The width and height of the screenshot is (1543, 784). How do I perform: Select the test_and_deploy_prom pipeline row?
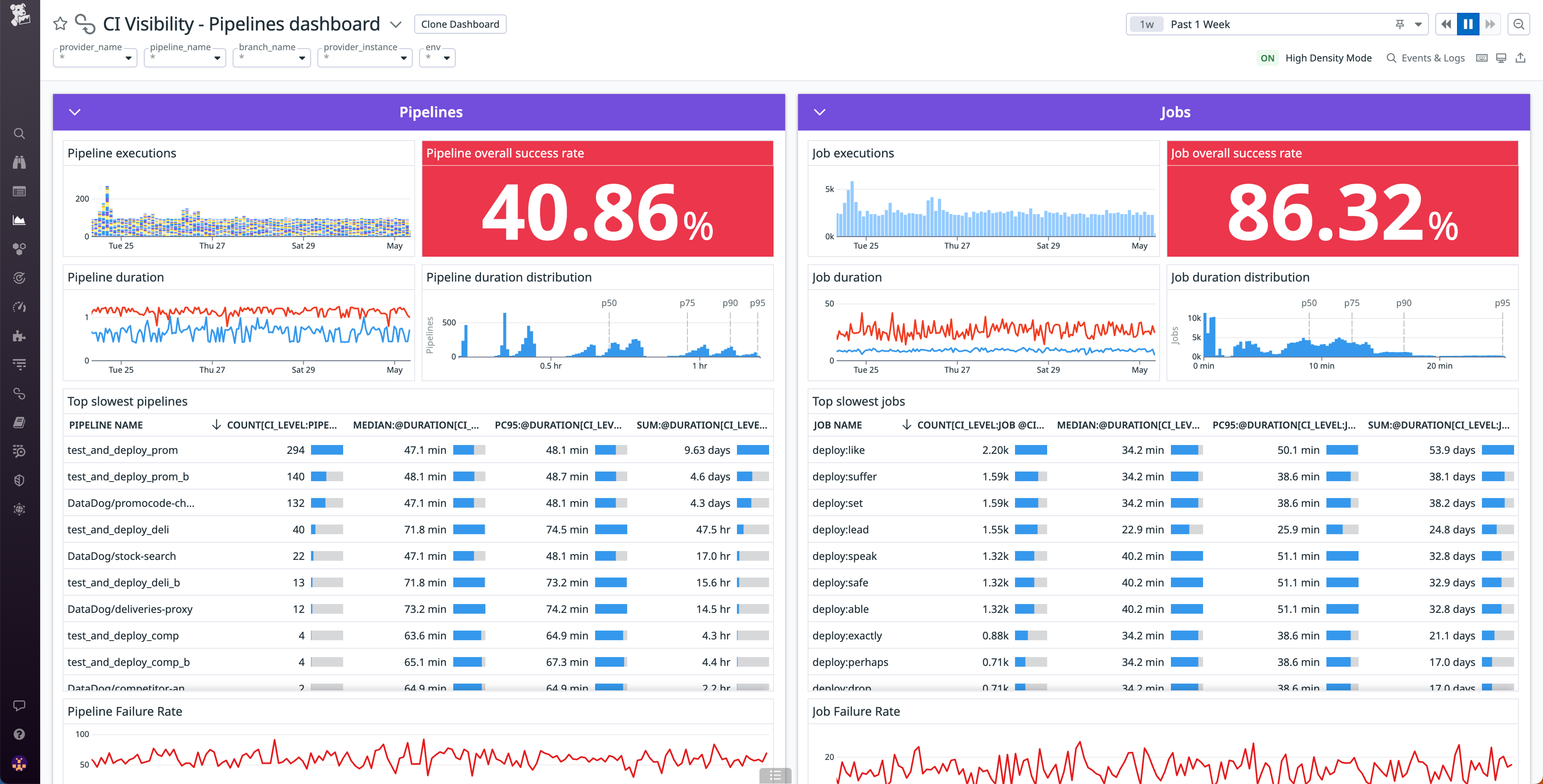coord(123,450)
